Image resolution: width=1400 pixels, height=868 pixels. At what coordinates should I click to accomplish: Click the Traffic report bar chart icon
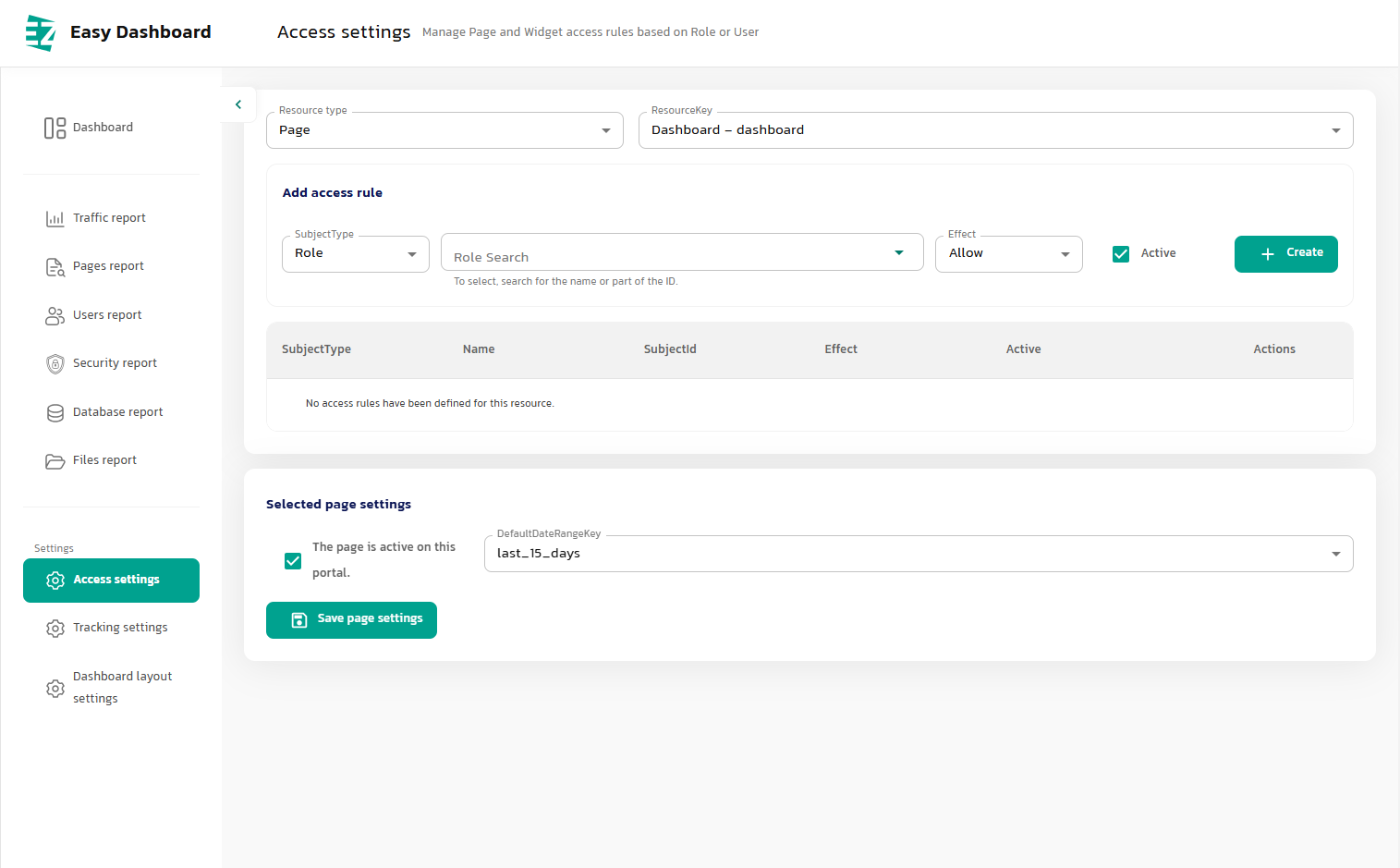tap(55, 218)
